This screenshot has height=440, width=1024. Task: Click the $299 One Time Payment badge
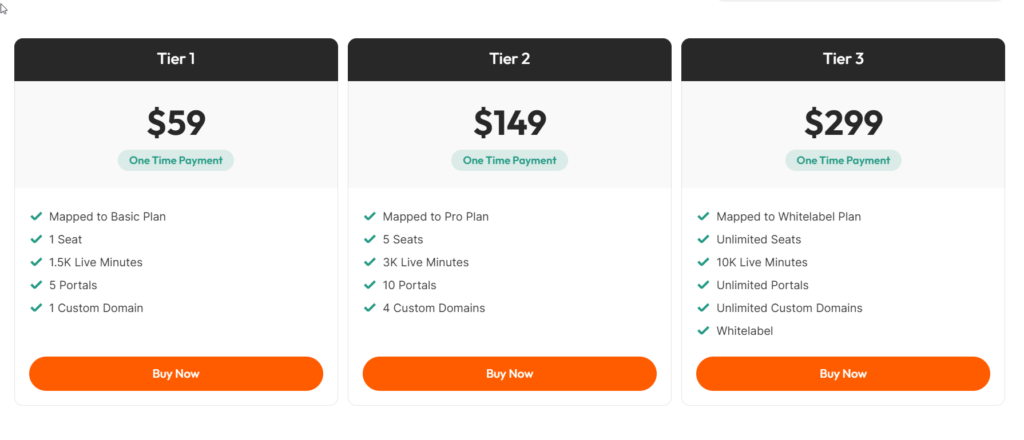pos(843,161)
